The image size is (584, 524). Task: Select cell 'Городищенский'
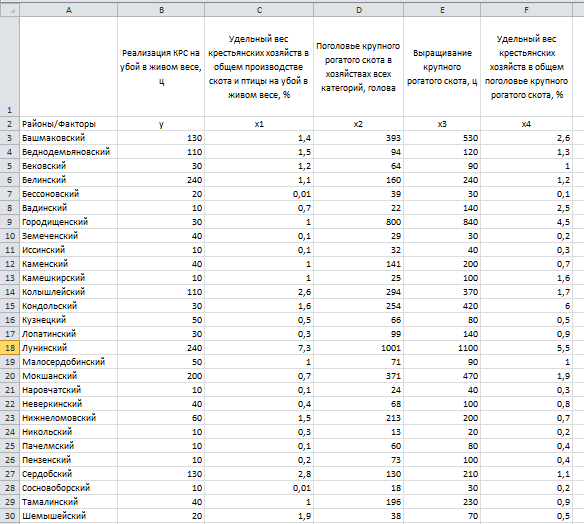[69, 222]
